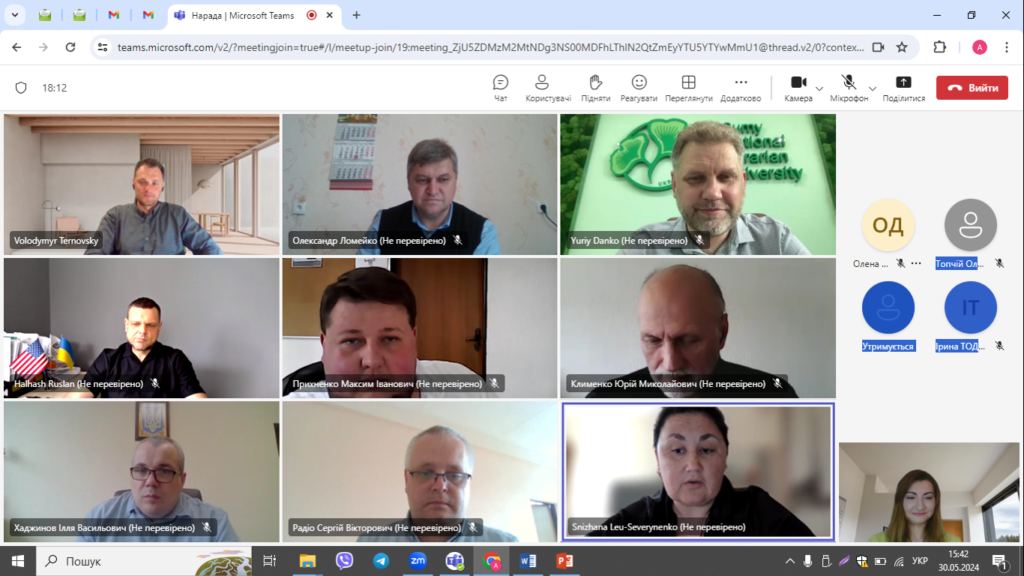Bookmark this page with the star icon
This screenshot has width=1024, height=576.
click(x=902, y=47)
